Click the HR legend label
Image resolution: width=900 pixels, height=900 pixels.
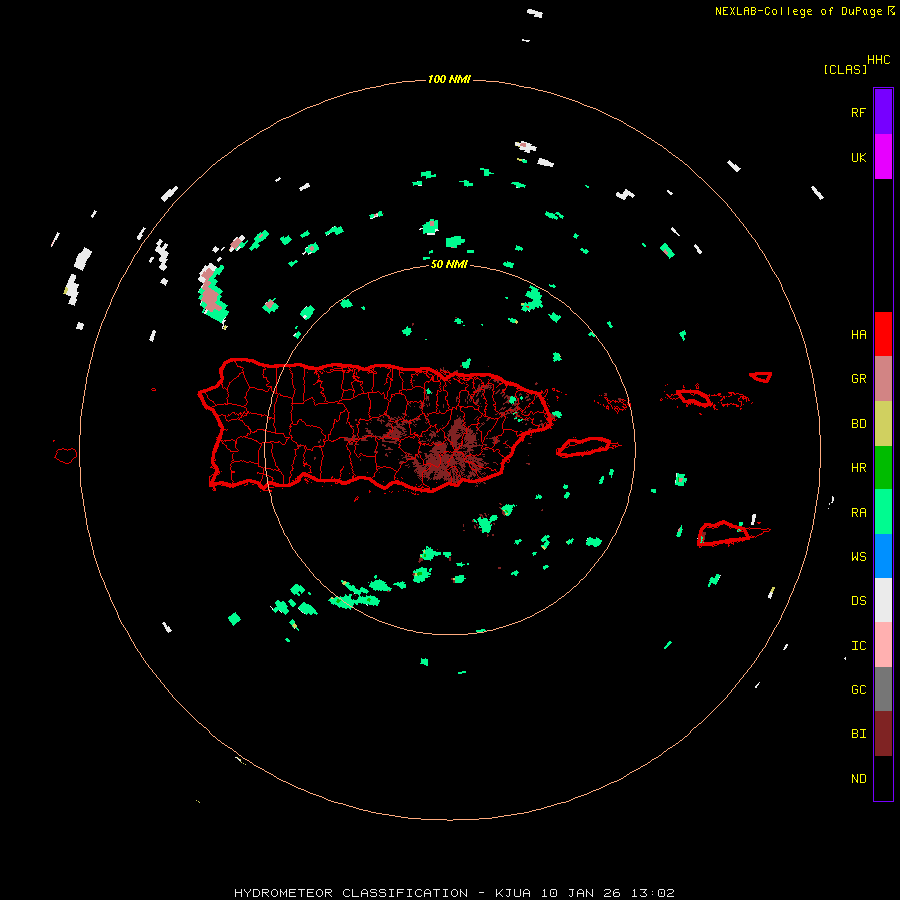pos(858,468)
